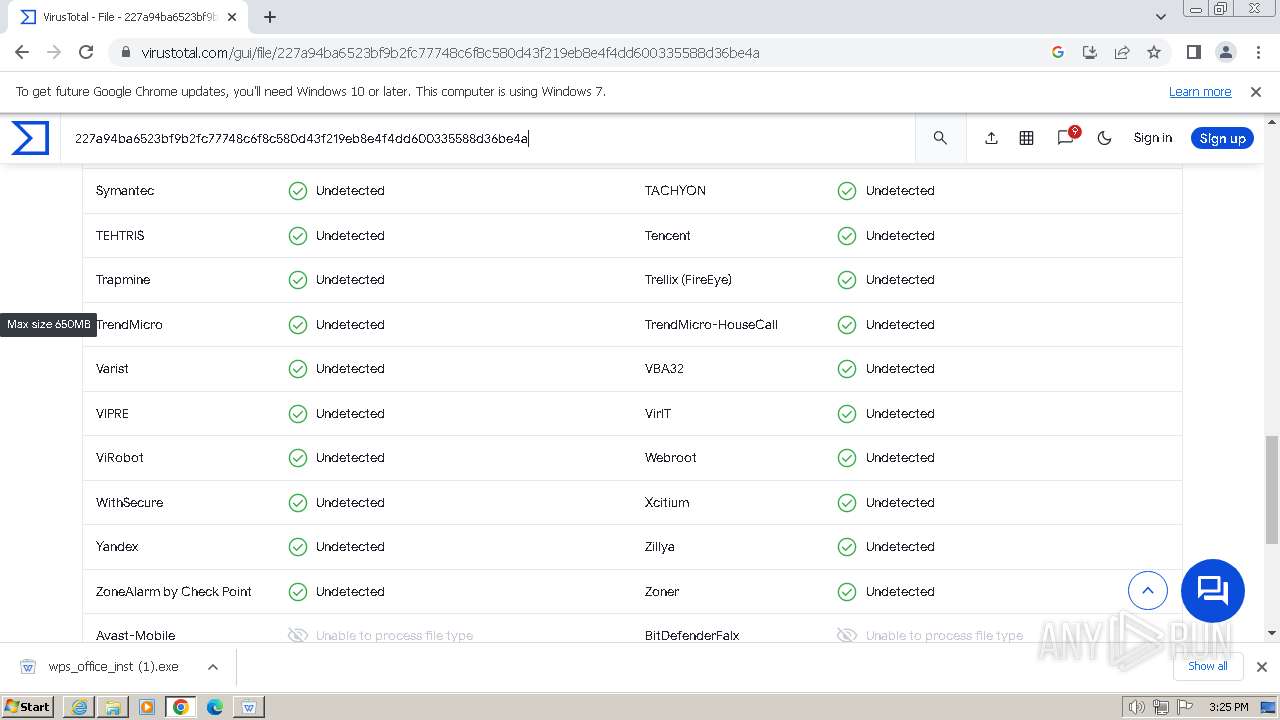
Task: Close the downloads bar
Action: click(x=1262, y=667)
